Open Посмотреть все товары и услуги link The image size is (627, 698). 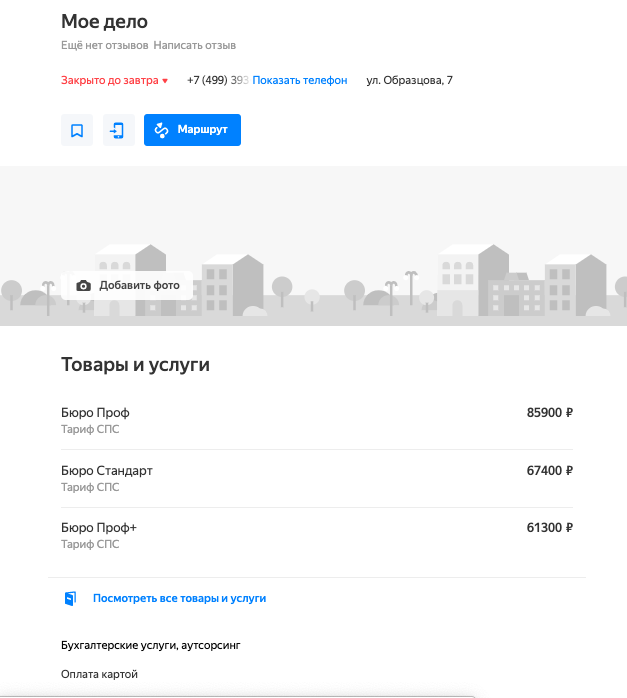(x=179, y=598)
